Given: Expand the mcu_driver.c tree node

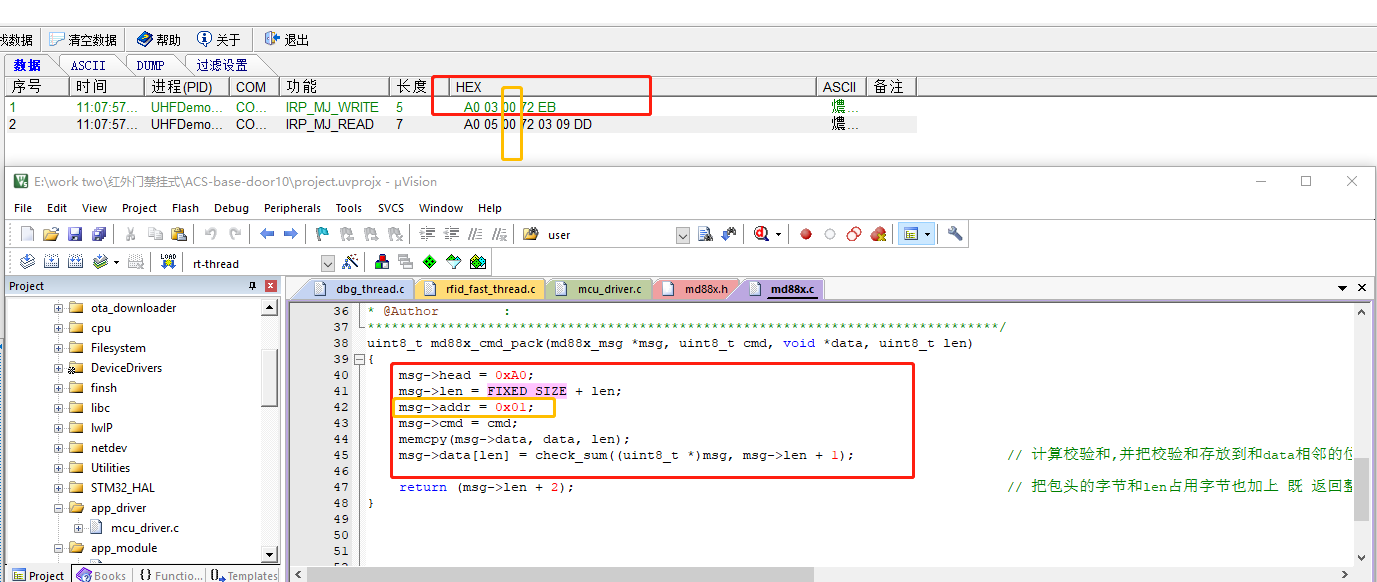Looking at the screenshot, I should [x=78, y=528].
